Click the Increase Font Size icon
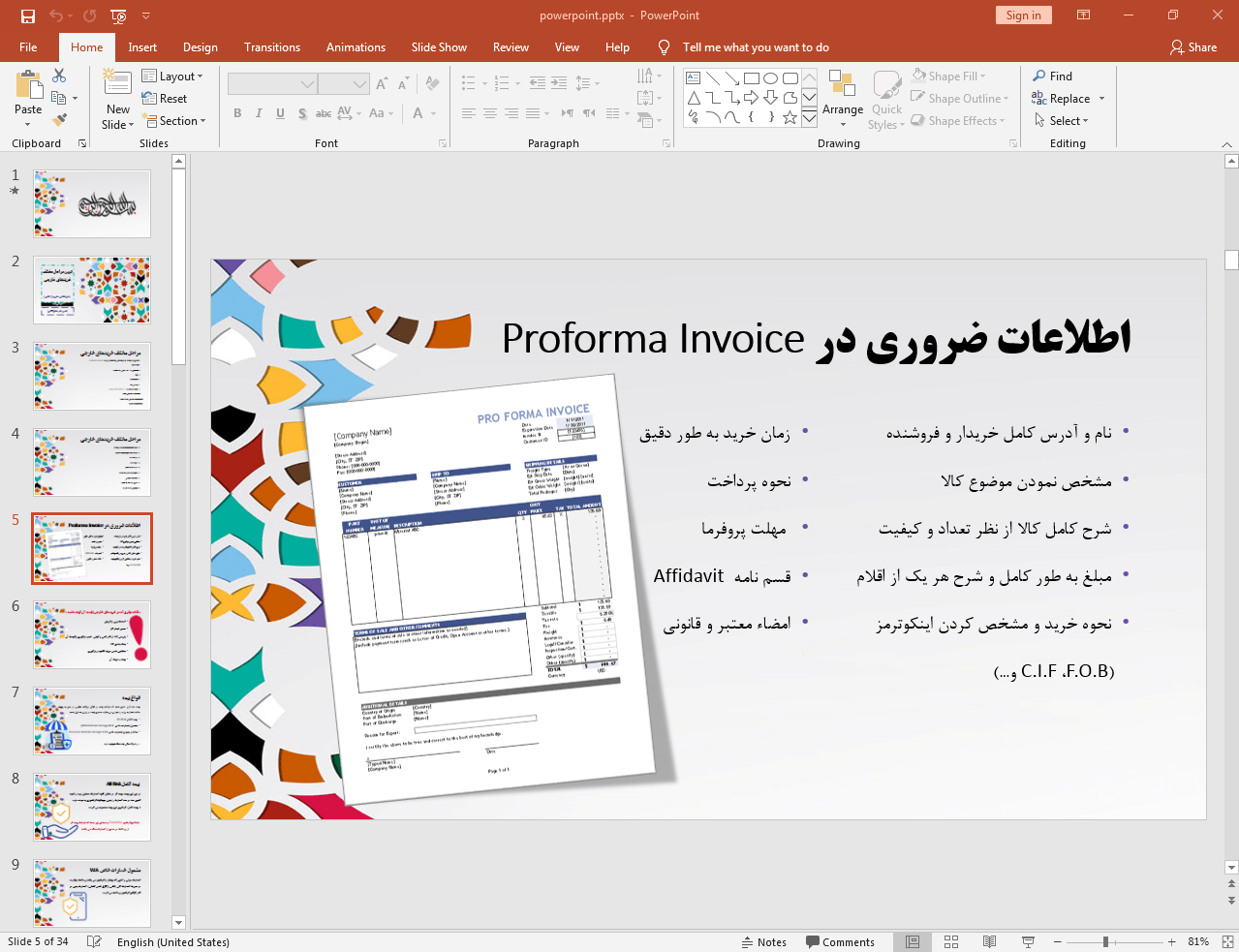 (x=382, y=82)
